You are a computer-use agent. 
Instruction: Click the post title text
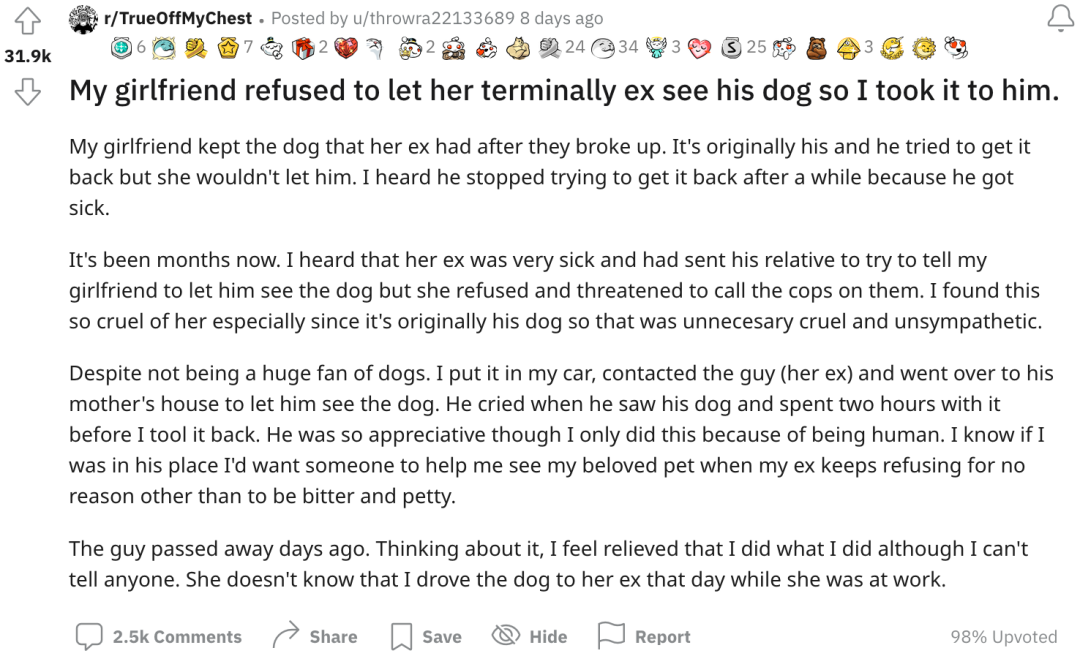563,90
